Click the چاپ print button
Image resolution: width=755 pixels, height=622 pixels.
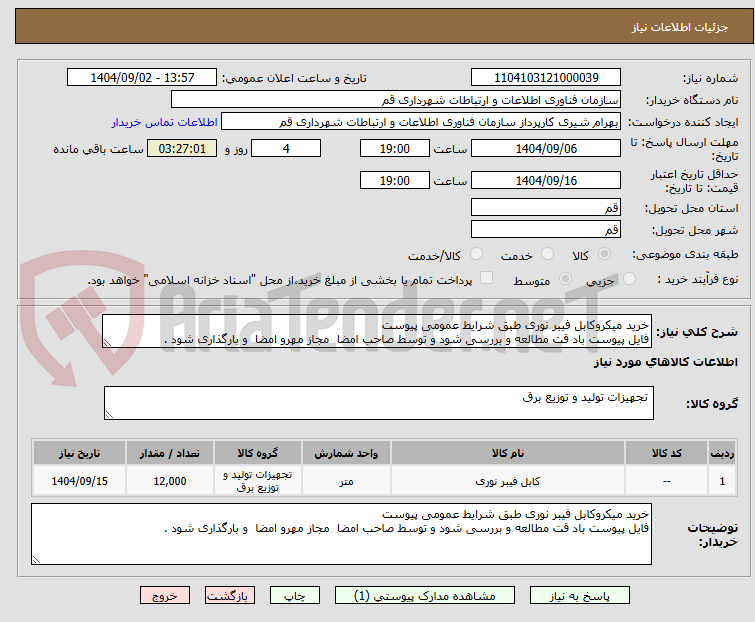pos(295,596)
